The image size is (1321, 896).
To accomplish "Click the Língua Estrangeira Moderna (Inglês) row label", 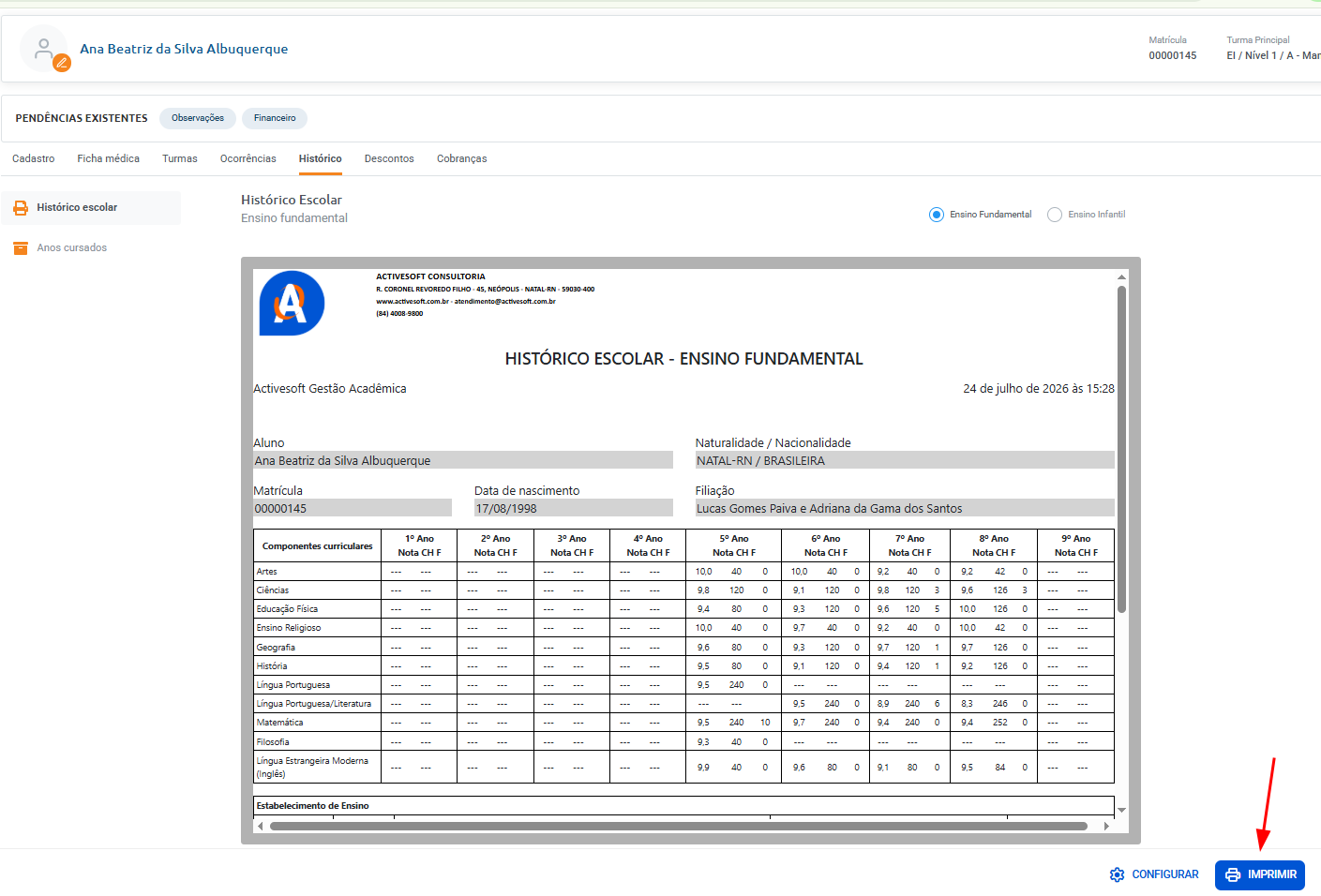I will 312,768.
